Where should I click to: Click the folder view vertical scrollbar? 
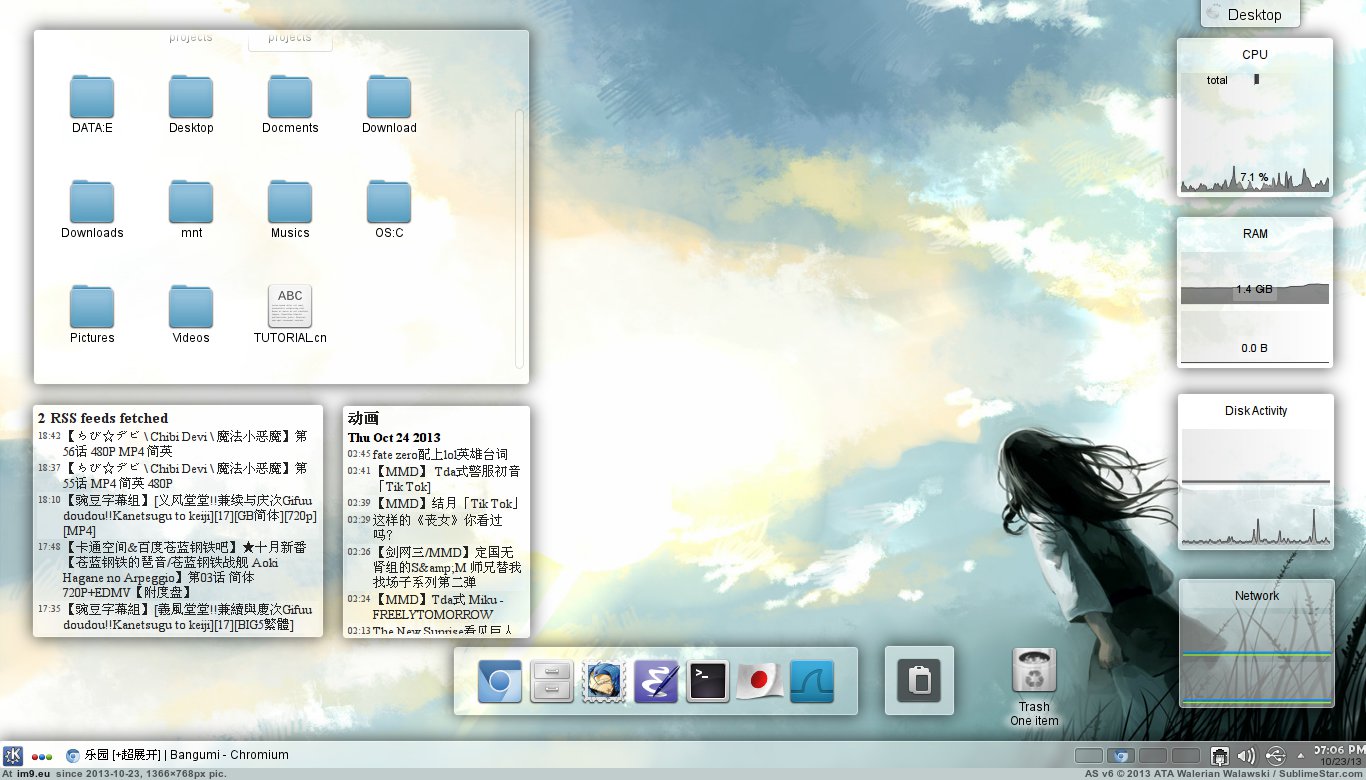(519, 238)
